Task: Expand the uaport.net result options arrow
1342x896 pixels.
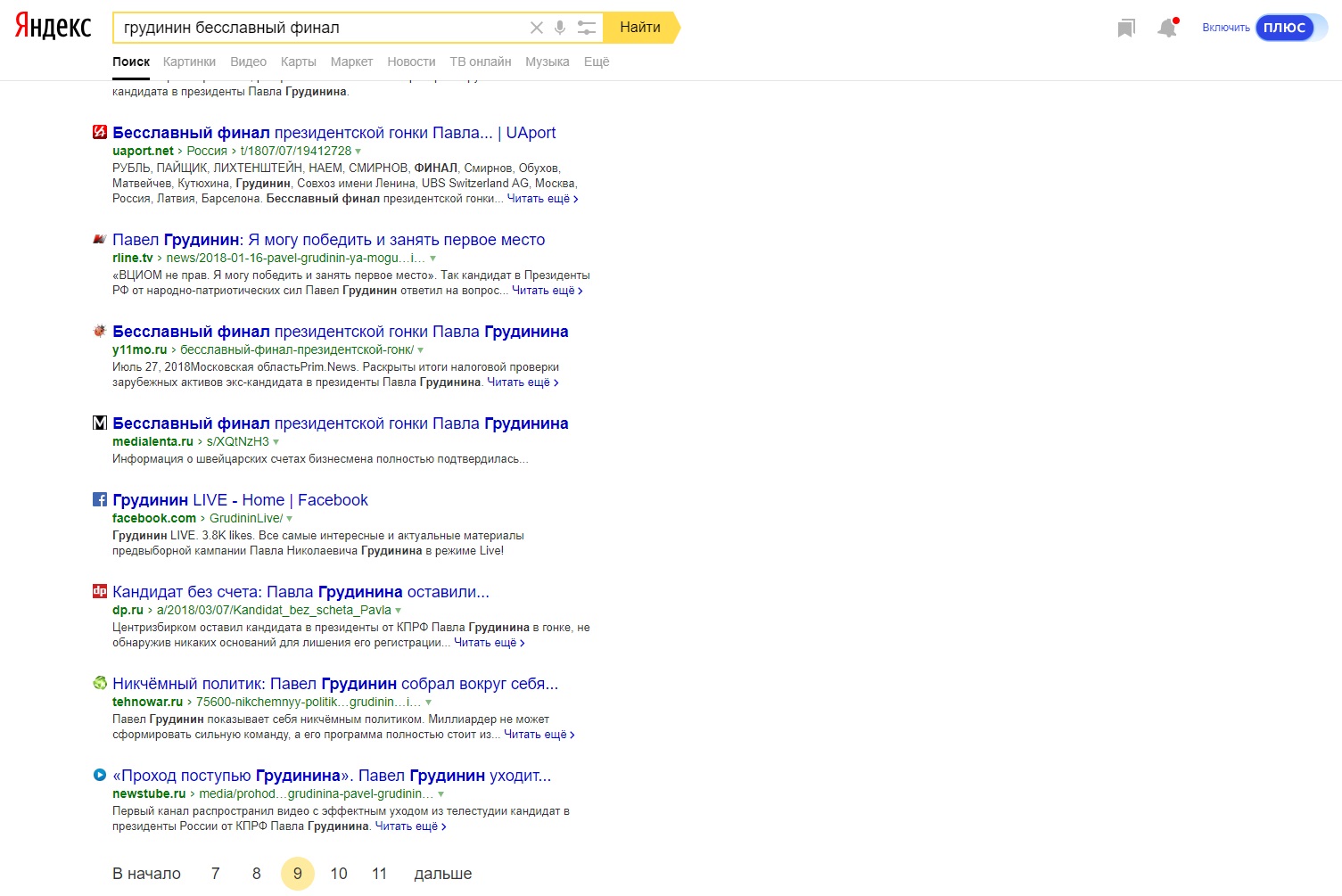Action: (358, 152)
